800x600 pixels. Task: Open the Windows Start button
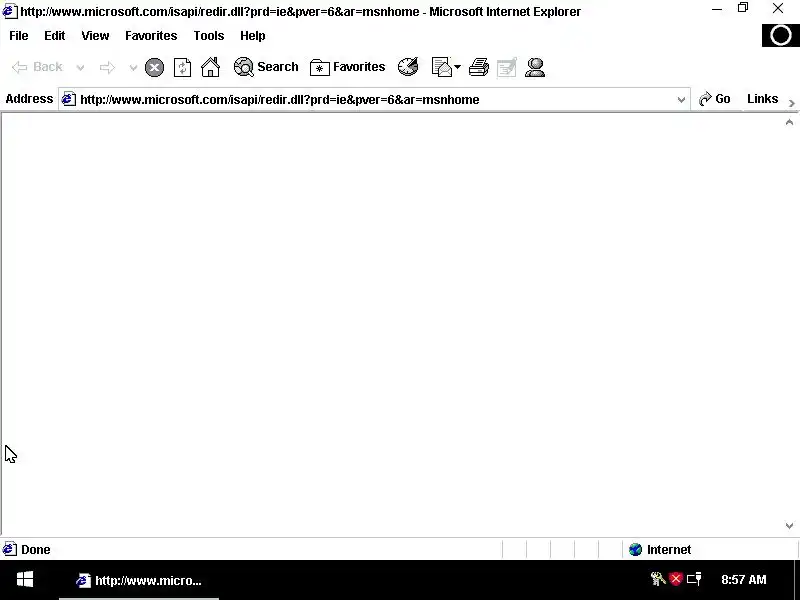pos(24,580)
